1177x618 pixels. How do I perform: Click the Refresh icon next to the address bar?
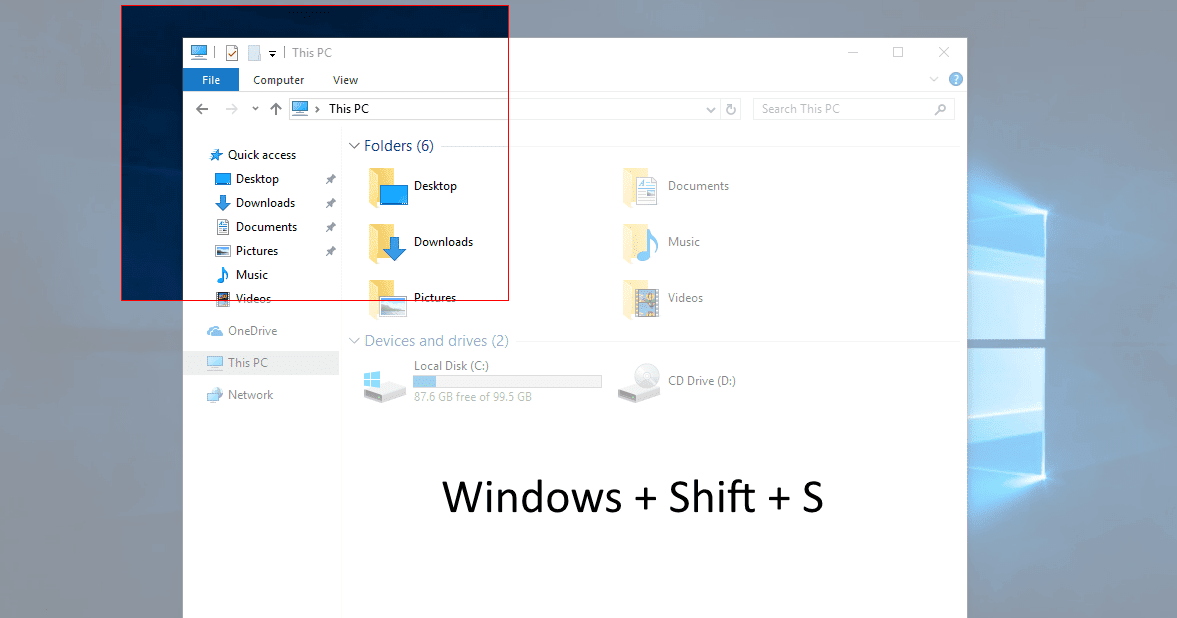coord(731,108)
